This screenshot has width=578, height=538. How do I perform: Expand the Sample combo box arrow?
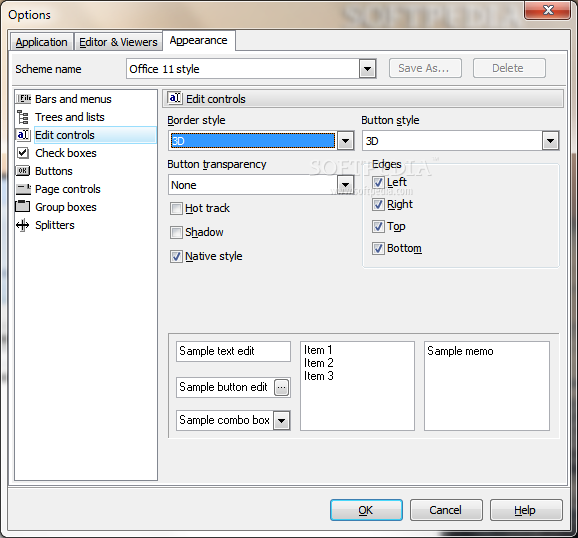pyautogui.click(x=282, y=420)
